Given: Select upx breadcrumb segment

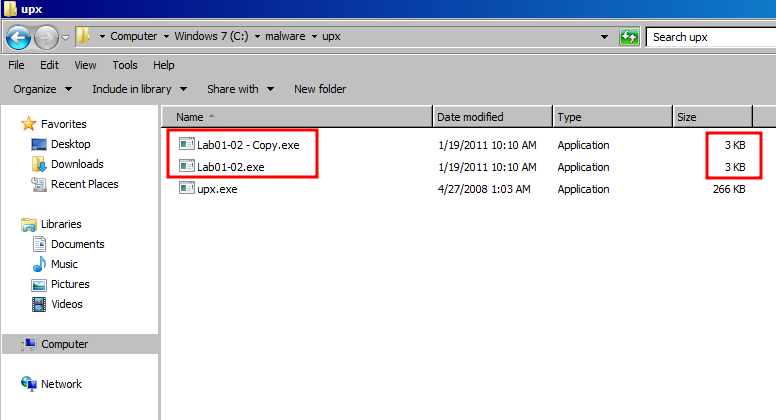Looking at the screenshot, I should (331, 37).
